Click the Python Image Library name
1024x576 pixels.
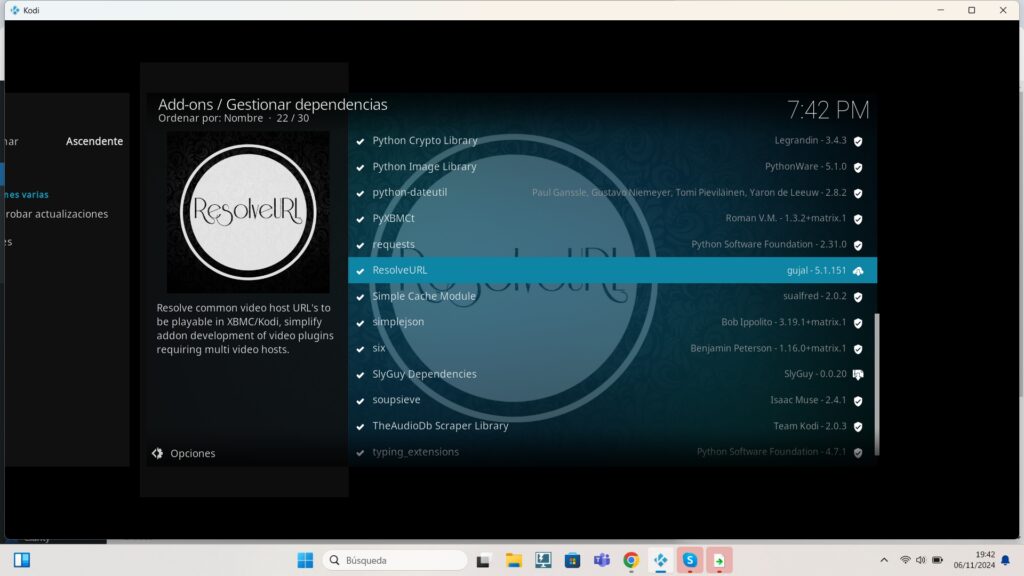(x=424, y=167)
